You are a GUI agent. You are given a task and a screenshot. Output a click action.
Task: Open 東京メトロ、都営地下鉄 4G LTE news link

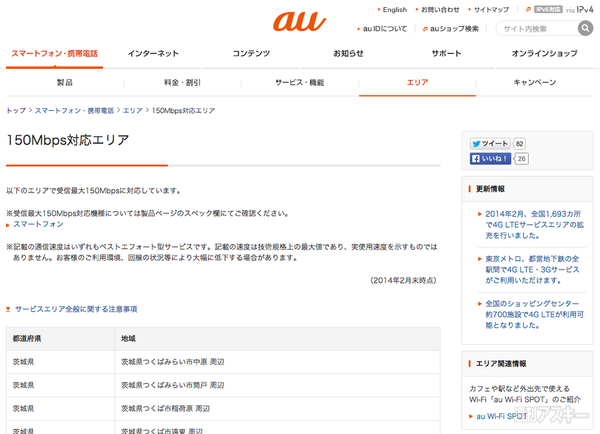coord(532,269)
